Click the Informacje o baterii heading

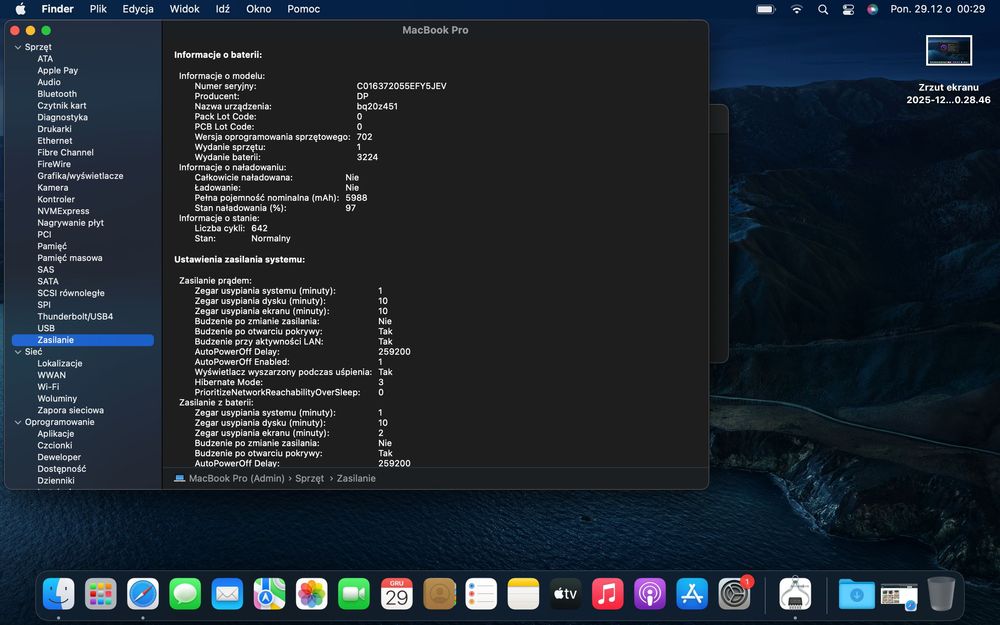tap(218, 55)
